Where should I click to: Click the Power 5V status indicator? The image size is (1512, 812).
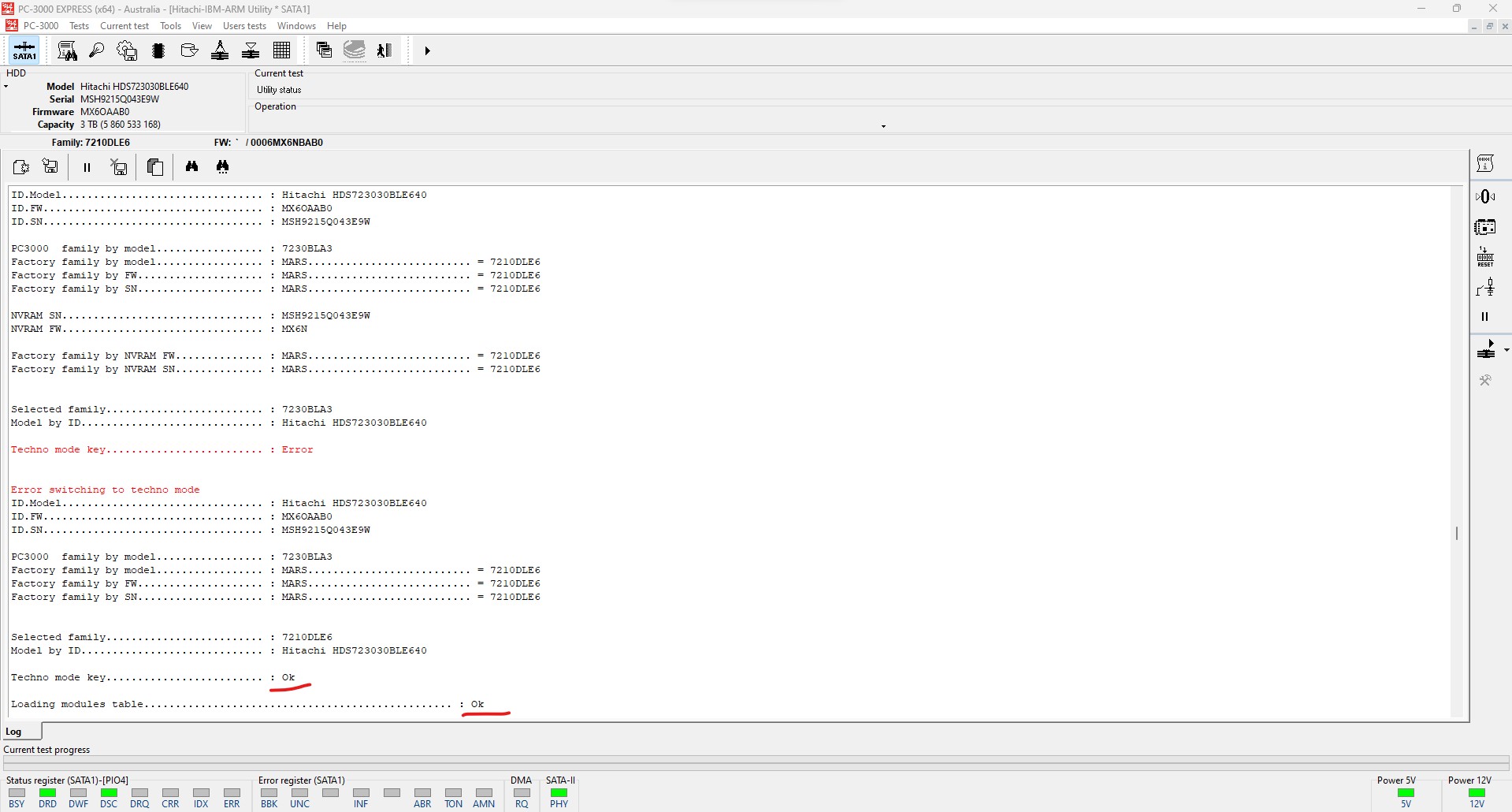(x=1406, y=794)
